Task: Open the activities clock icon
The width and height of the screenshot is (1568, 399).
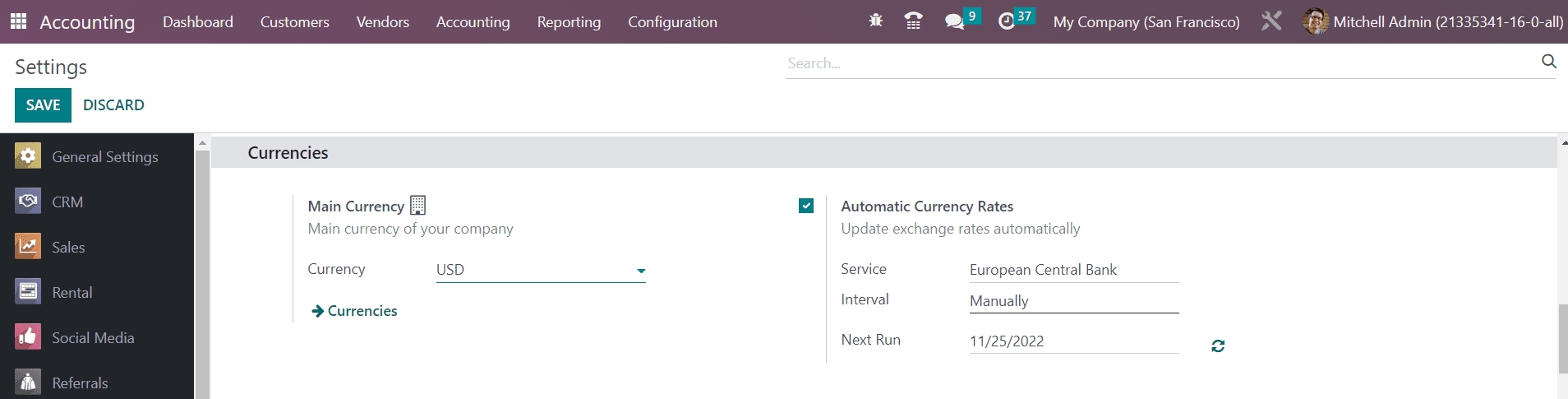Action: click(1007, 21)
